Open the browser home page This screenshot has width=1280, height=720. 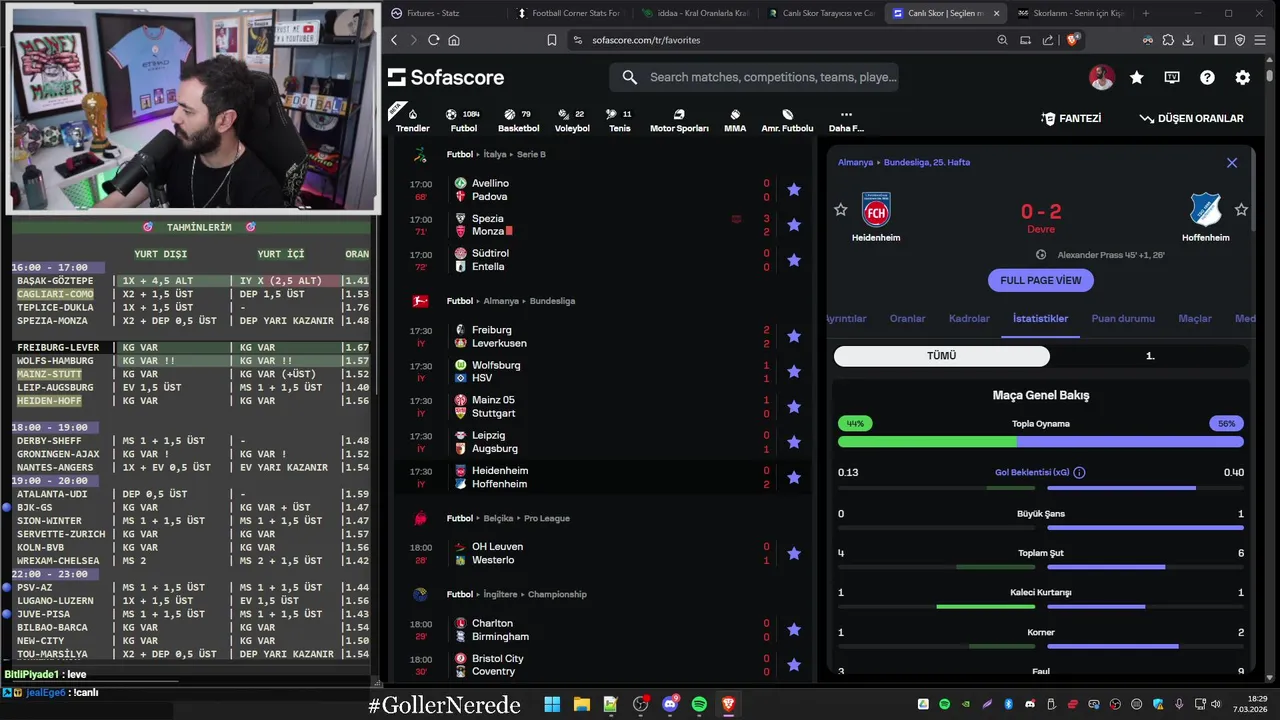(x=454, y=40)
